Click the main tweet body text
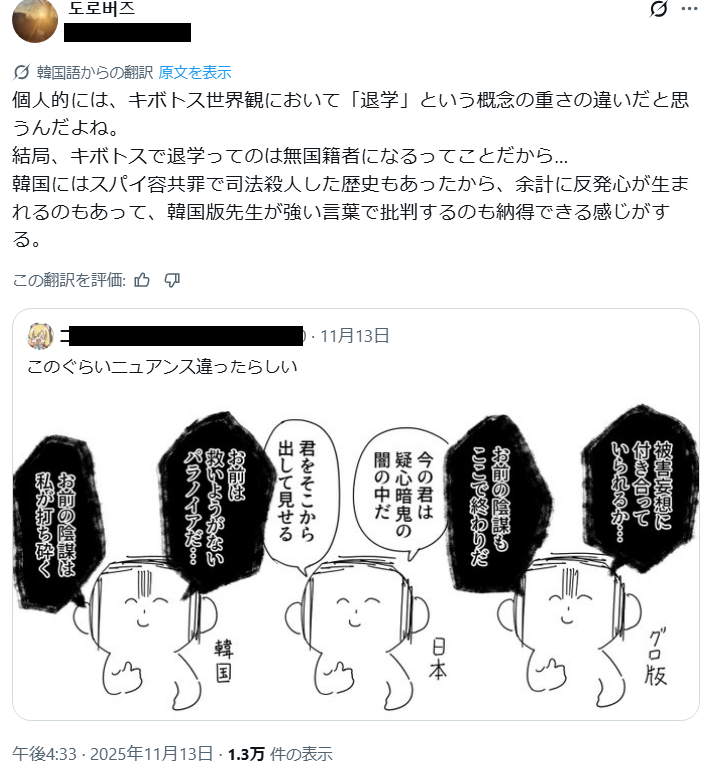The width and height of the screenshot is (710, 770). click(351, 170)
